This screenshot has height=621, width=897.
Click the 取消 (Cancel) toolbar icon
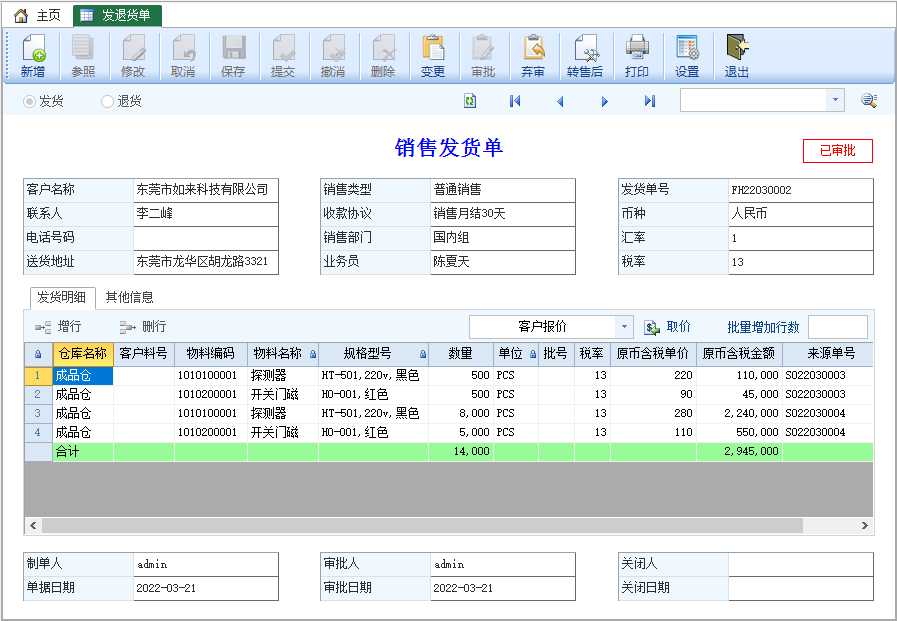[x=183, y=55]
